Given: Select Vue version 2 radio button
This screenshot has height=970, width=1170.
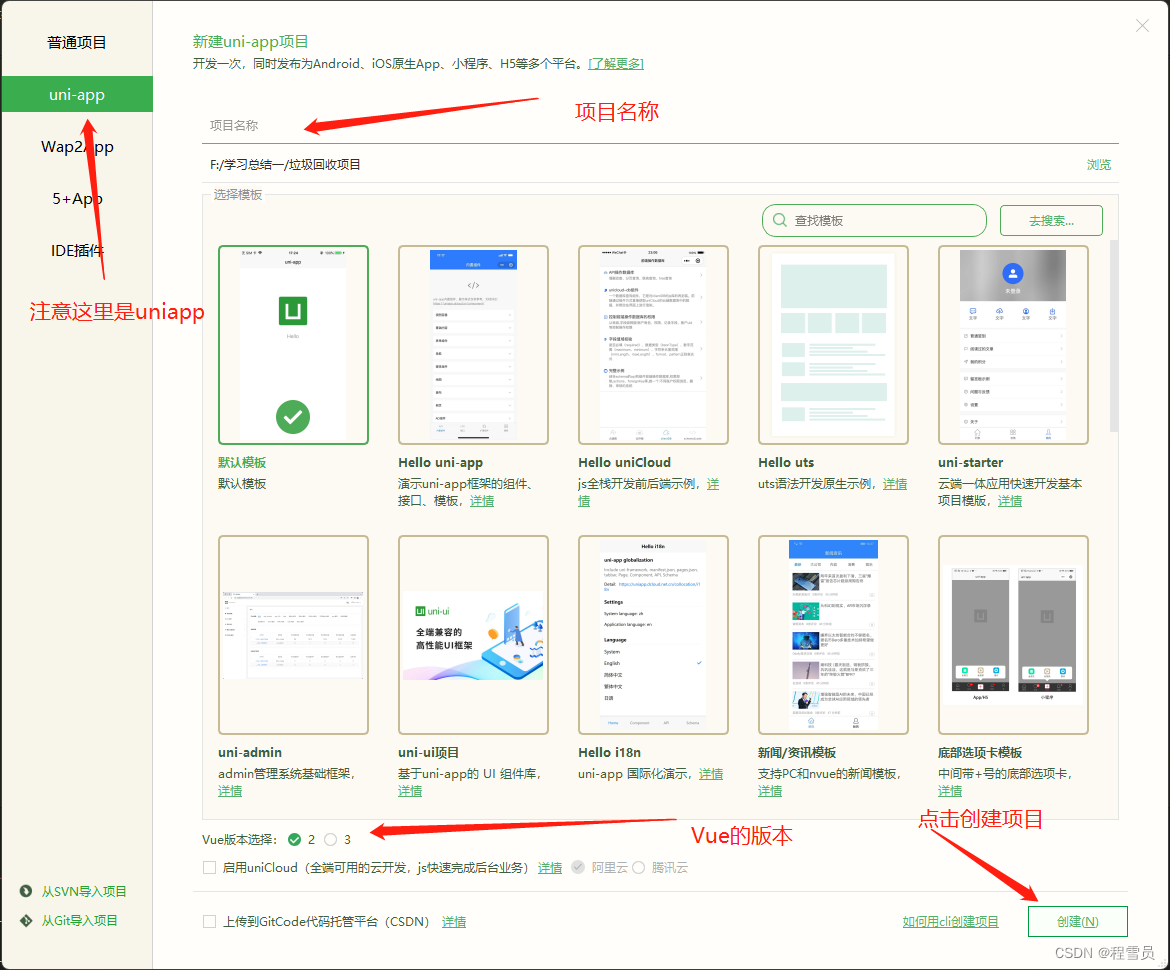Looking at the screenshot, I should point(295,839).
